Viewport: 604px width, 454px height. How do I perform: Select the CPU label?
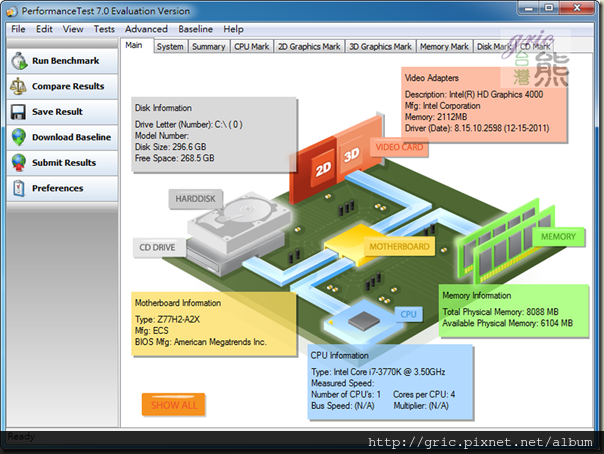tap(408, 314)
